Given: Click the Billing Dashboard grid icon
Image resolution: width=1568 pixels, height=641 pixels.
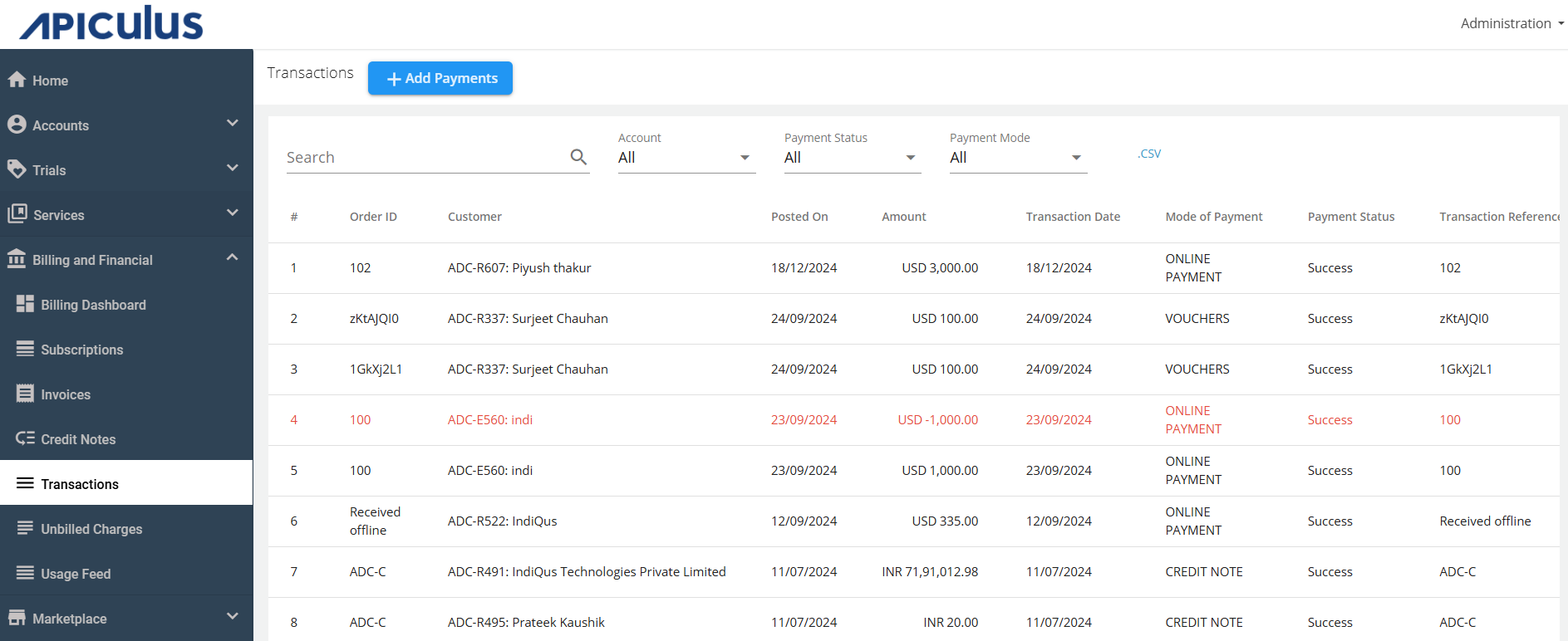Looking at the screenshot, I should [26, 304].
